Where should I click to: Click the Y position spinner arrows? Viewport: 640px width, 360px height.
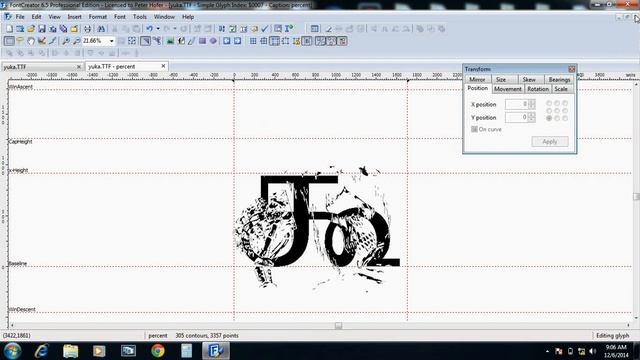[532, 117]
